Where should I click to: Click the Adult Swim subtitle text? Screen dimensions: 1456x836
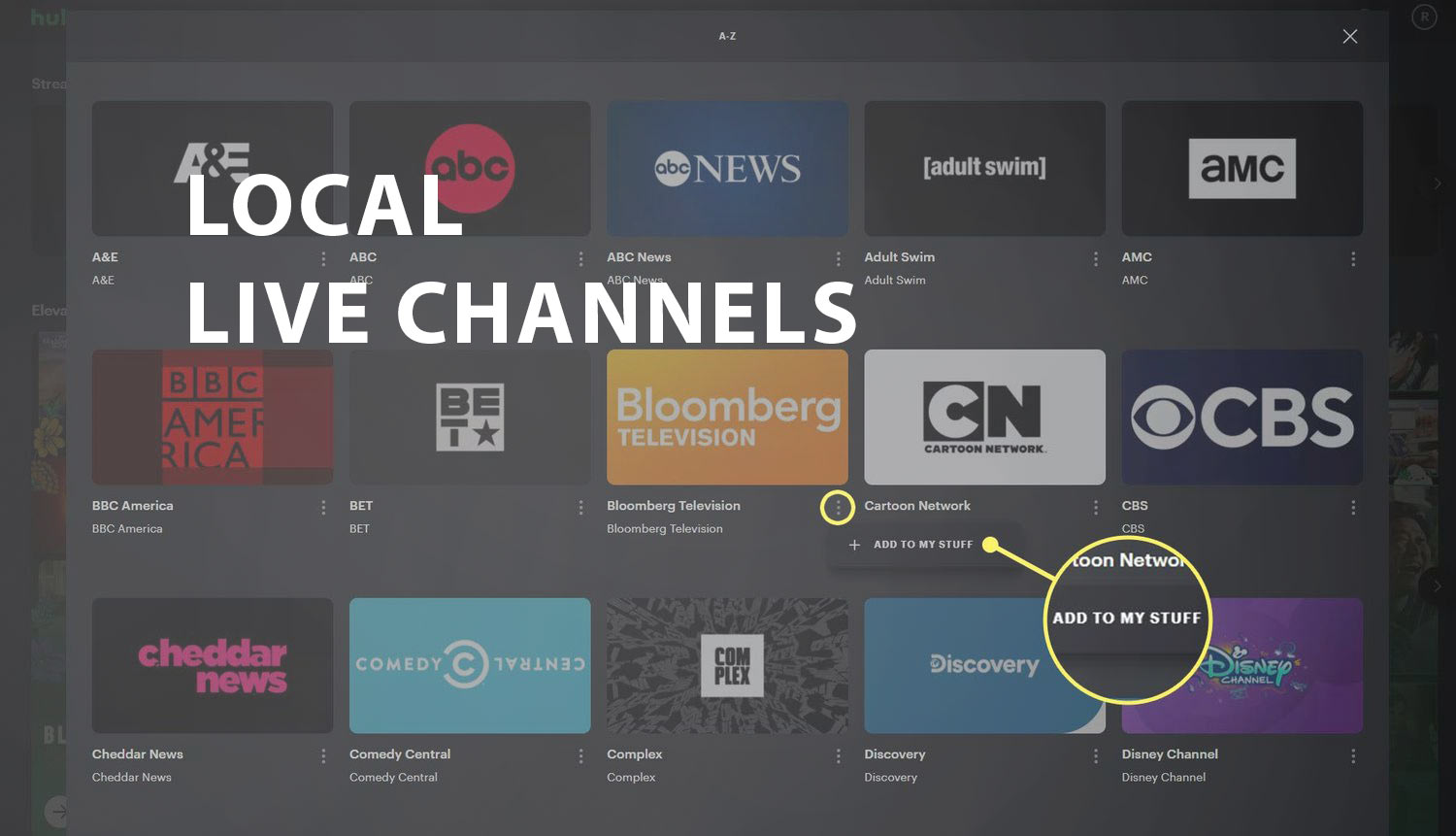coord(895,281)
